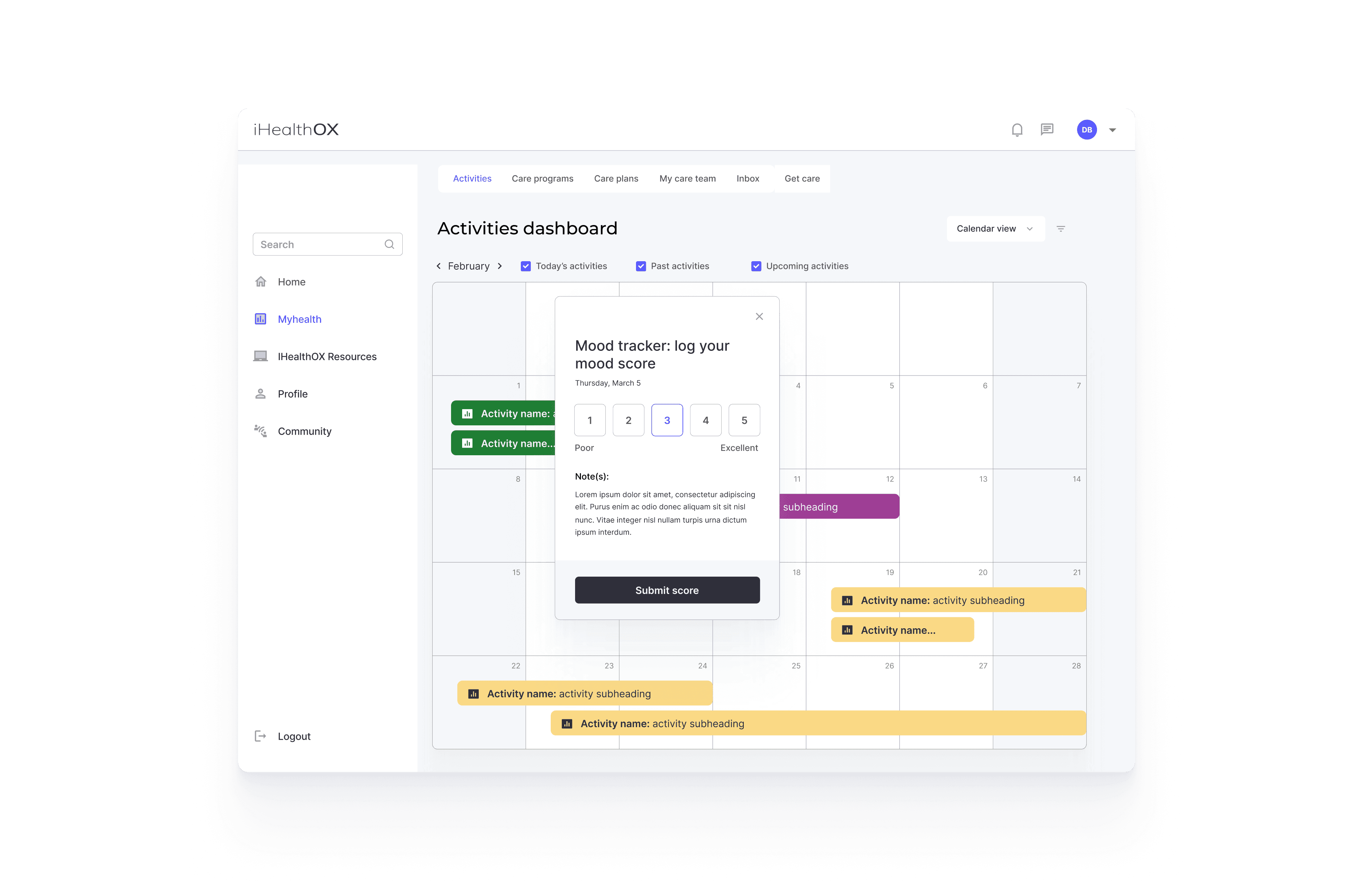Open the chat messages icon
The width and height of the screenshot is (1372, 881).
pyautogui.click(x=1048, y=129)
